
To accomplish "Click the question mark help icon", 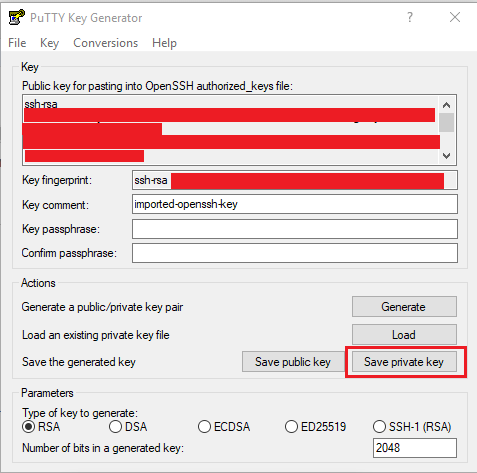I will 410,17.
